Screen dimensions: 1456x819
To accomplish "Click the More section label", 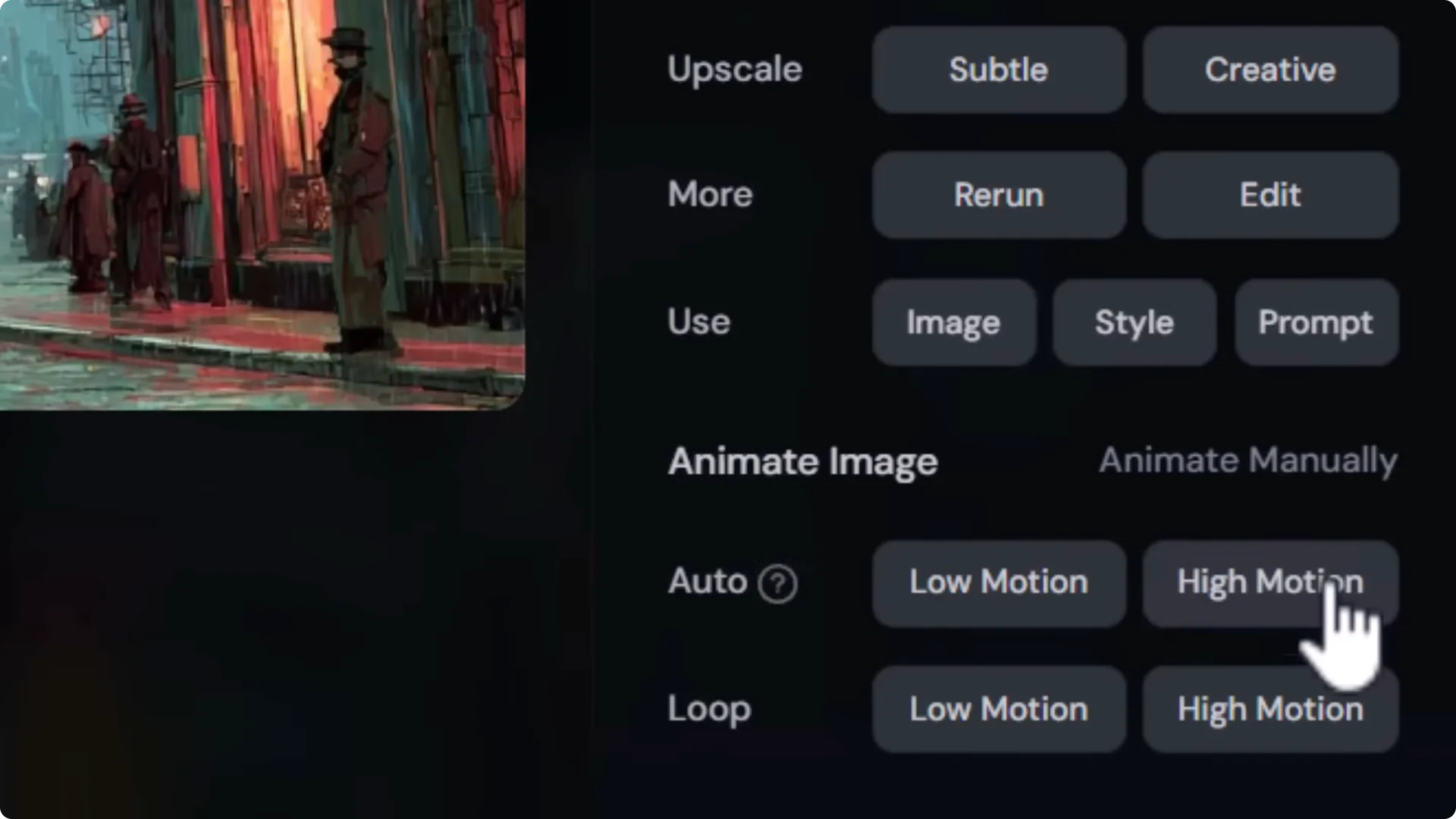I will 710,195.
